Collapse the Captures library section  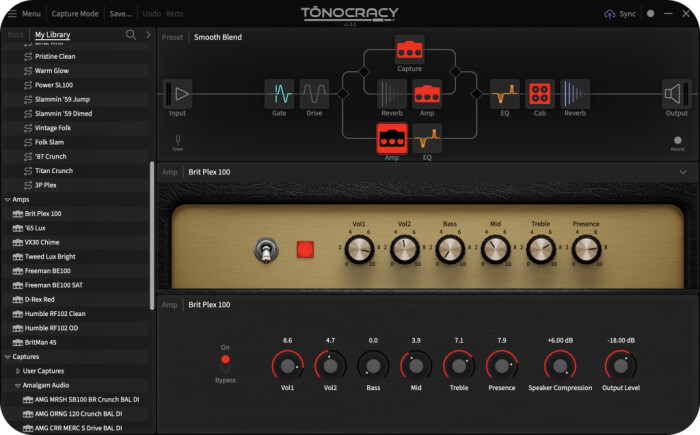point(7,357)
